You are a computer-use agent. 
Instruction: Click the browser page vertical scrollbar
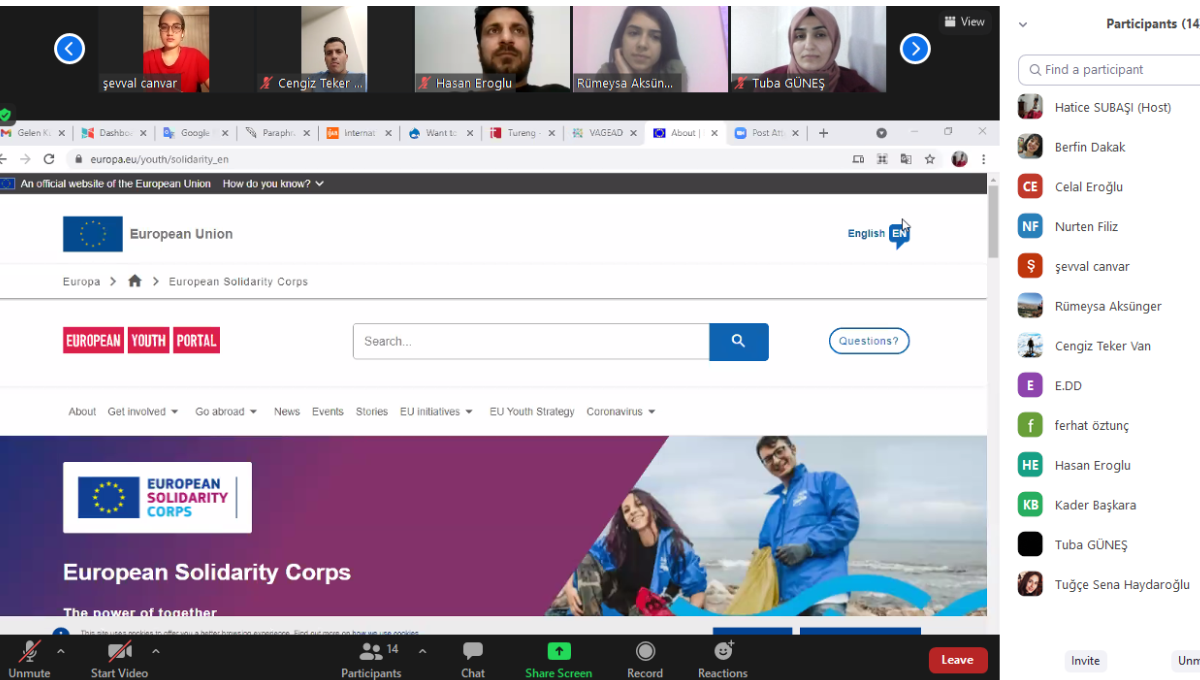[x=993, y=224]
